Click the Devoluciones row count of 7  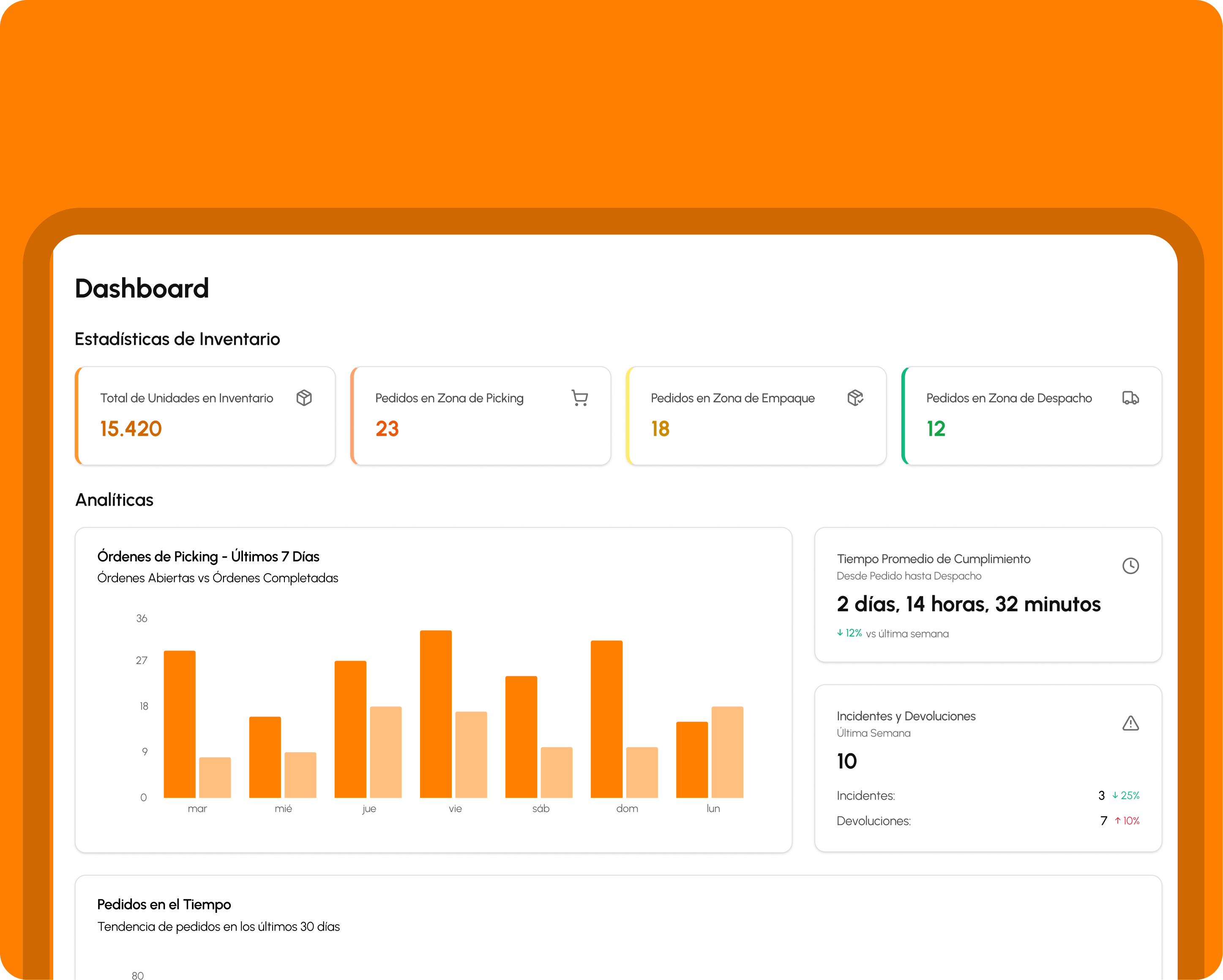[x=1103, y=821]
